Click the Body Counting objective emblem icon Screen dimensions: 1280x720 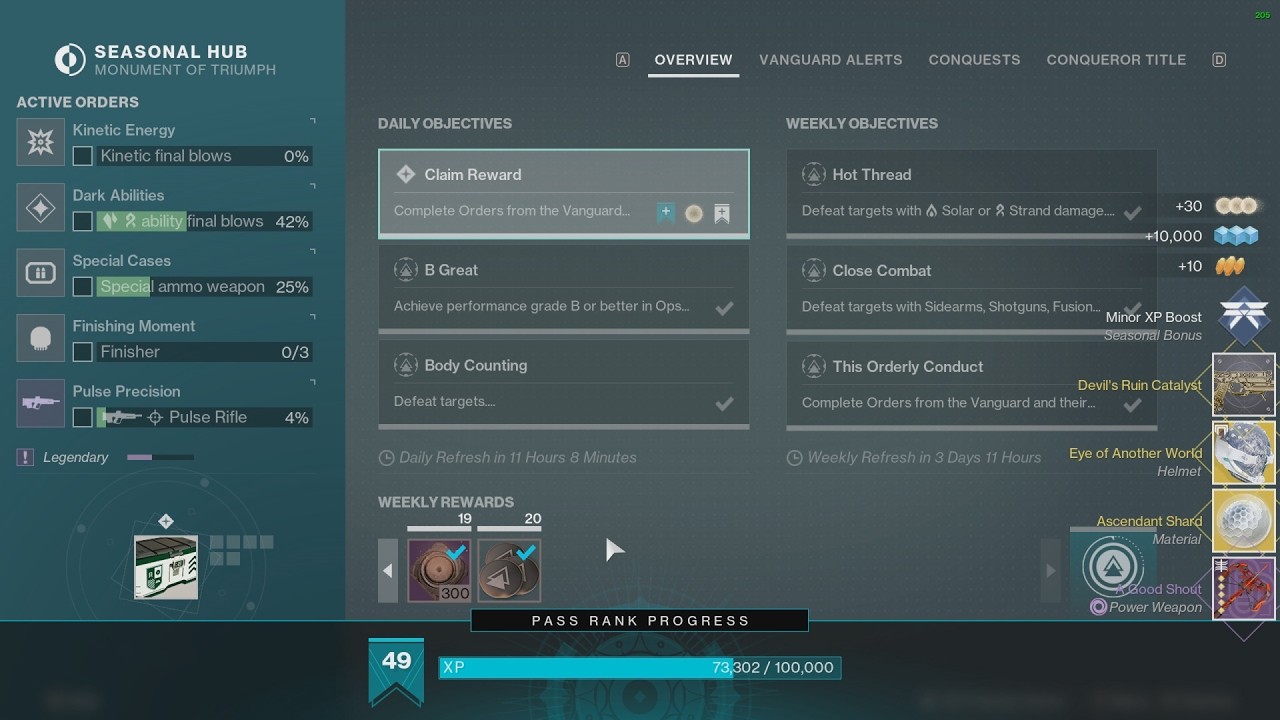(x=405, y=365)
